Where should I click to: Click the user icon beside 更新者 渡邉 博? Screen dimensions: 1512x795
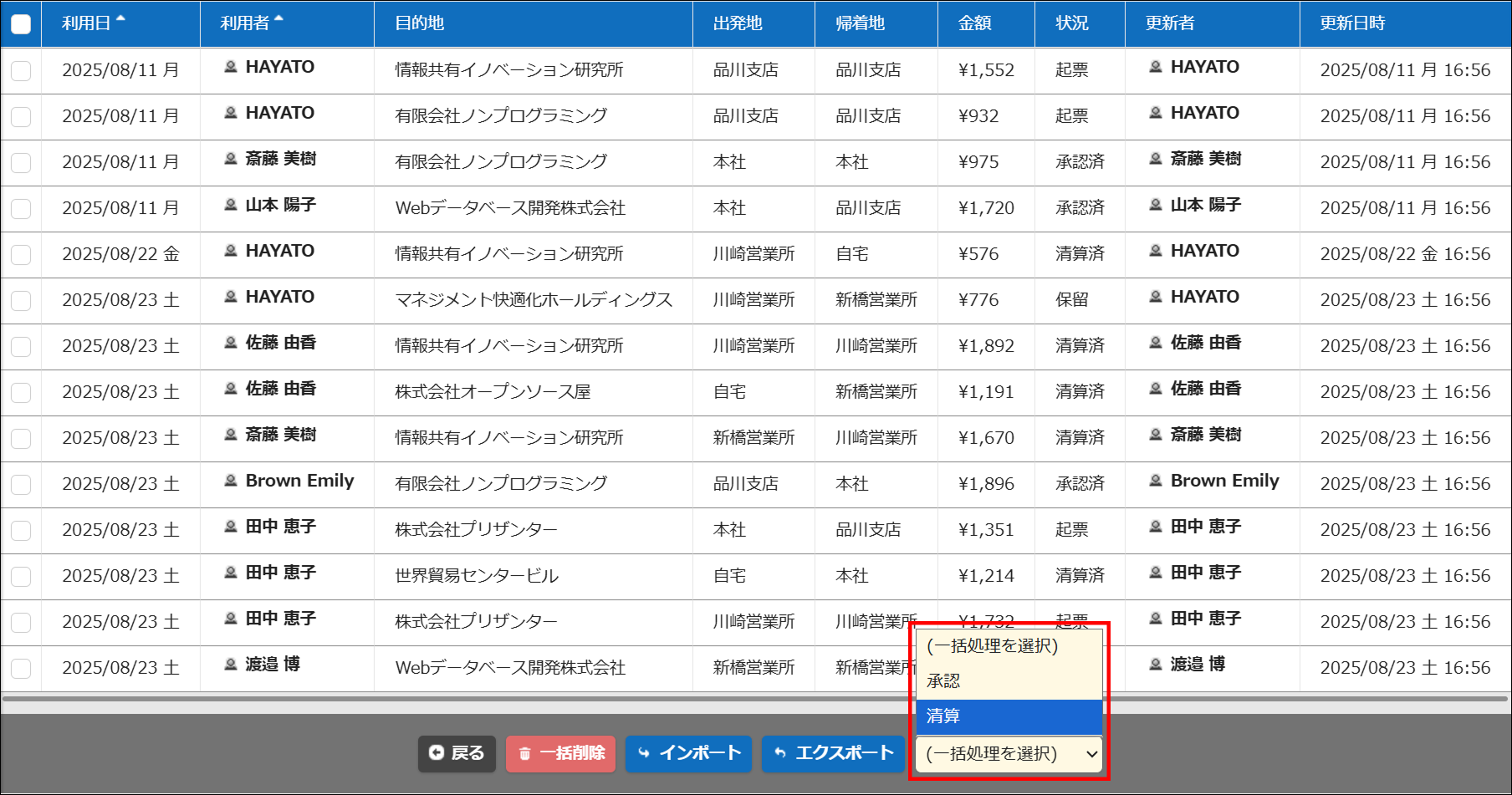pyautogui.click(x=1156, y=665)
